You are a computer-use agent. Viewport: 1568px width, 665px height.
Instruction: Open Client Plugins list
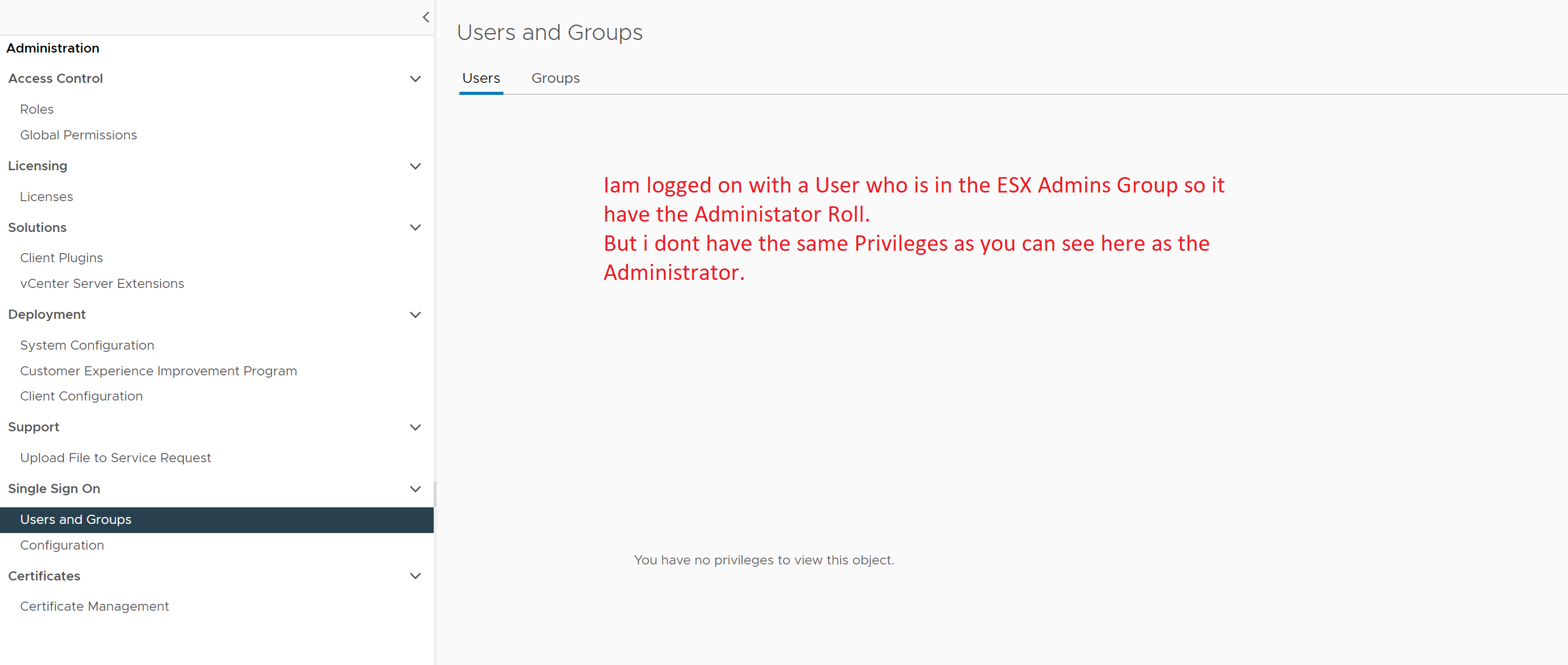(61, 257)
